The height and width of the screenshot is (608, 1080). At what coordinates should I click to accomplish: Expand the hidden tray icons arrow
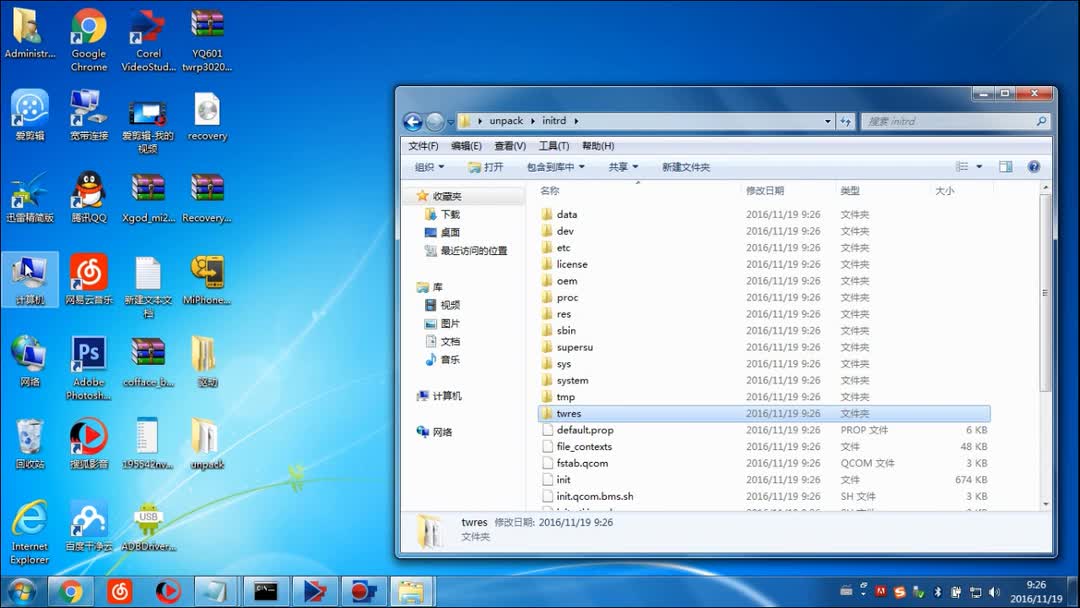pyautogui.click(x=862, y=592)
